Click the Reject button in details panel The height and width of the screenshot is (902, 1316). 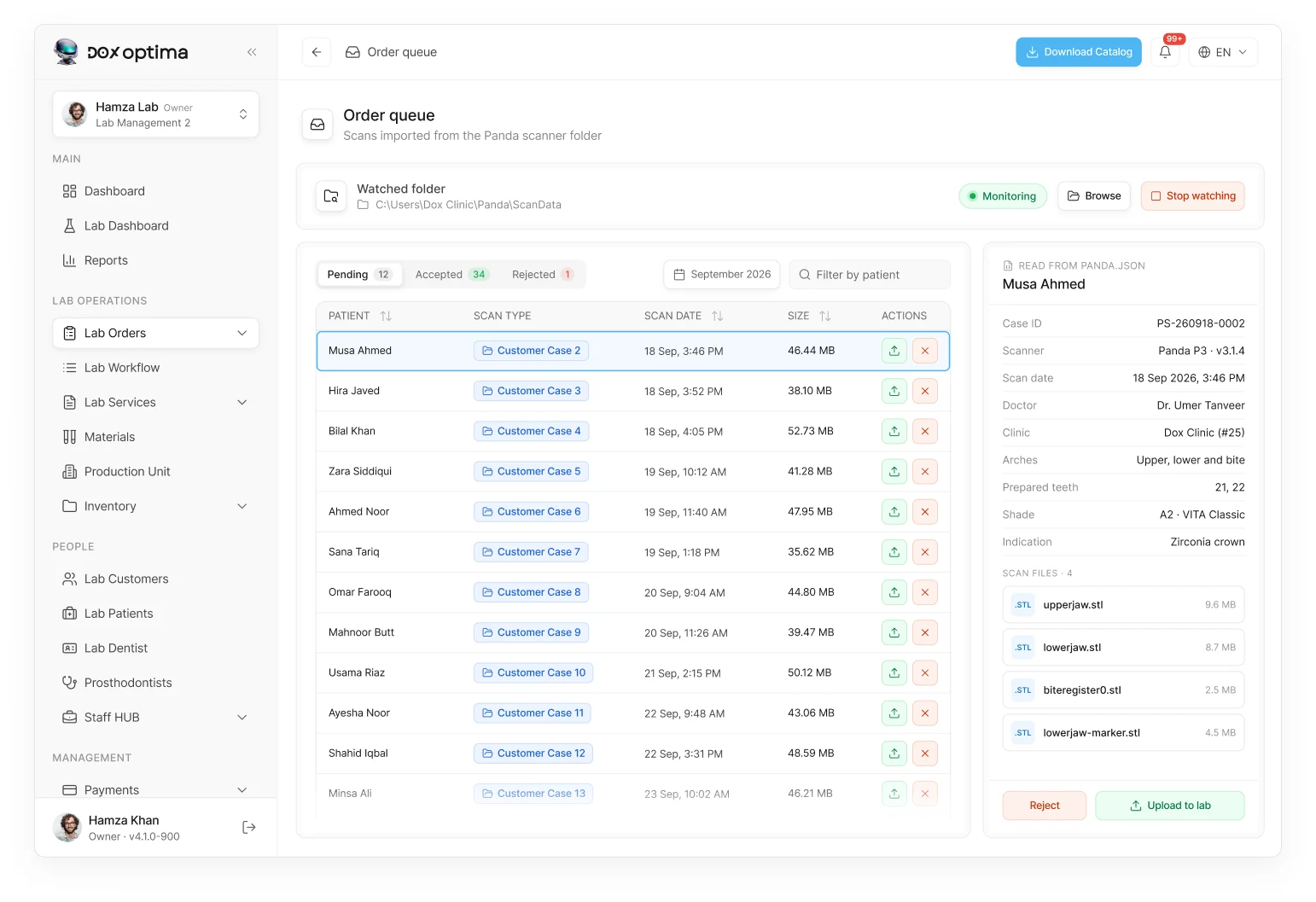pyautogui.click(x=1045, y=806)
